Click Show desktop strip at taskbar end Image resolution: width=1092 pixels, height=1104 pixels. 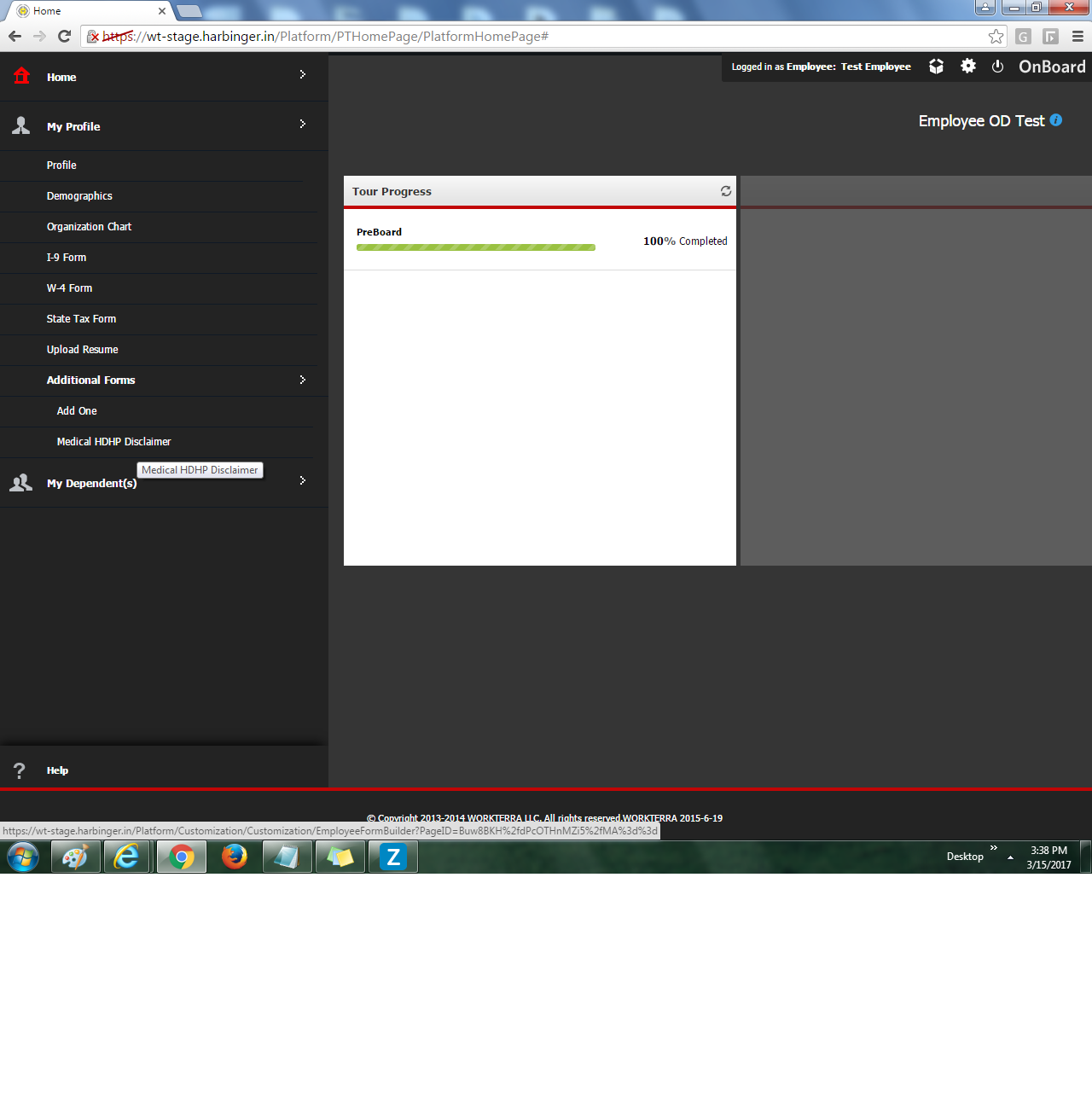coord(1086,857)
